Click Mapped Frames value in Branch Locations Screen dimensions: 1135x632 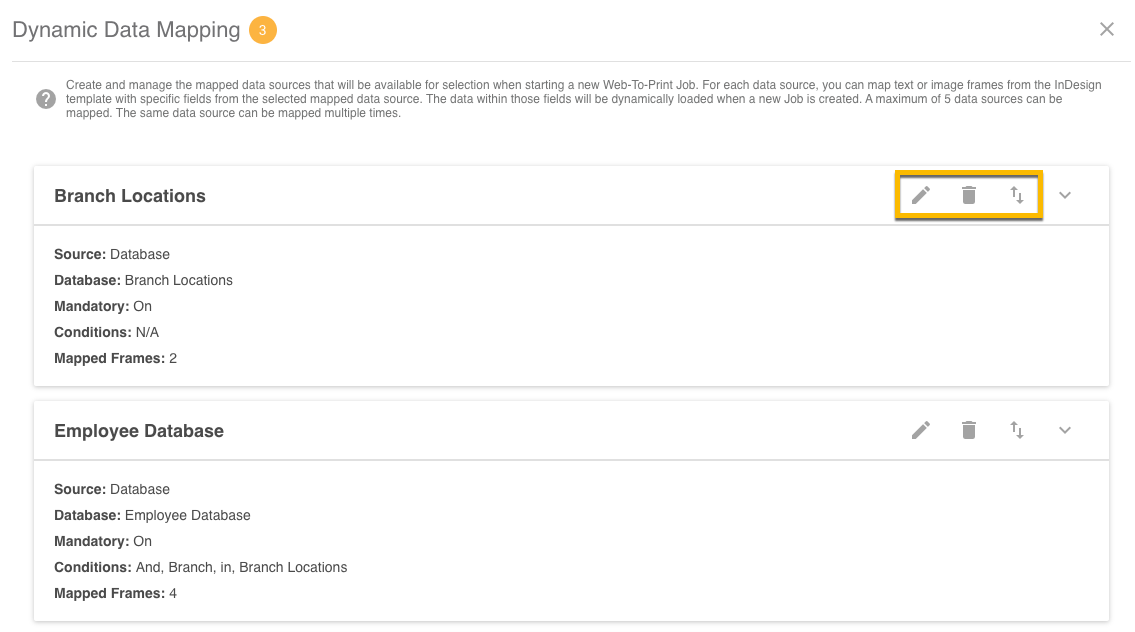tap(173, 358)
